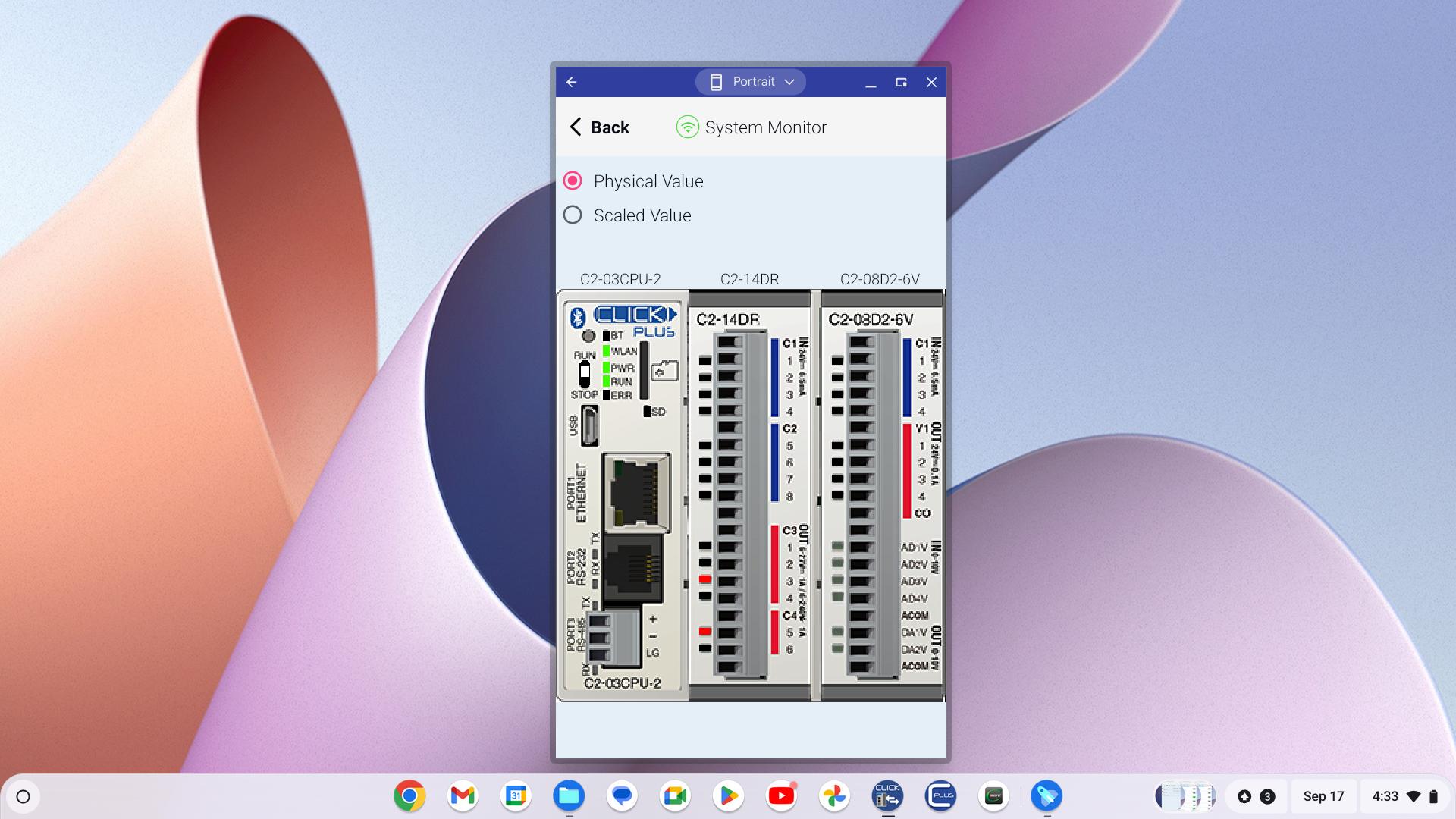1456x819 pixels.
Task: Open Google Meet from the shelf
Action: [x=675, y=796]
